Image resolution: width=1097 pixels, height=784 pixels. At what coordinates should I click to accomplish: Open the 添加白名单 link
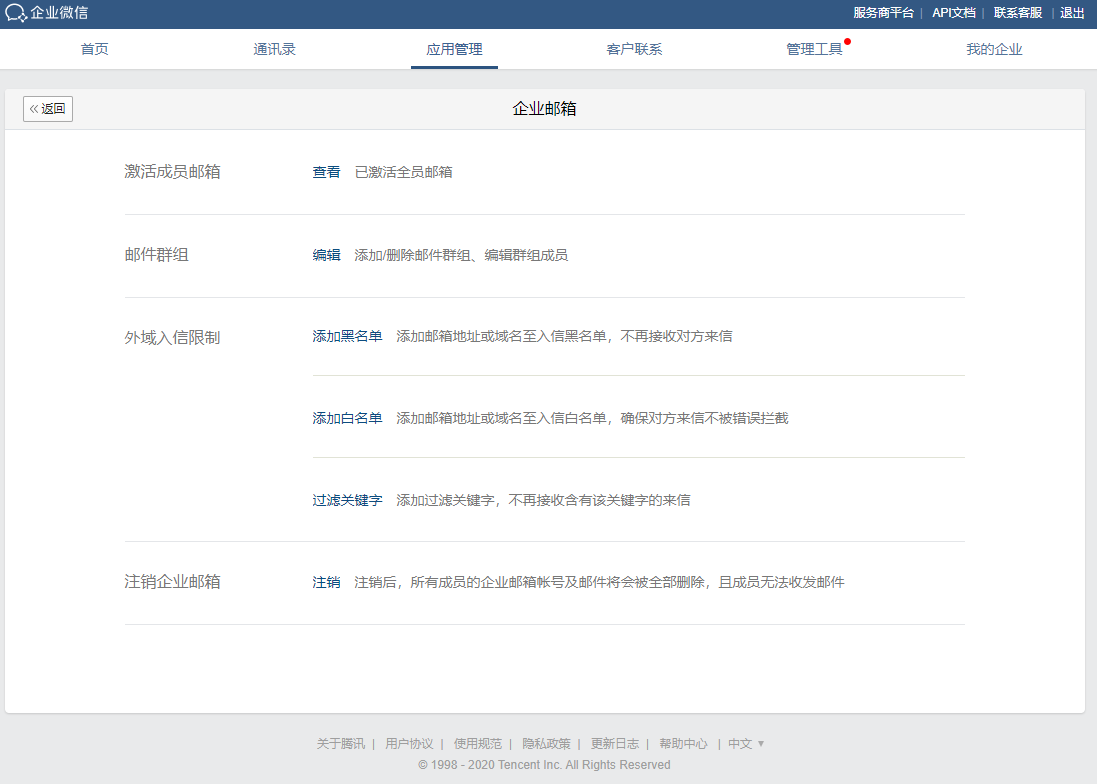pos(347,418)
